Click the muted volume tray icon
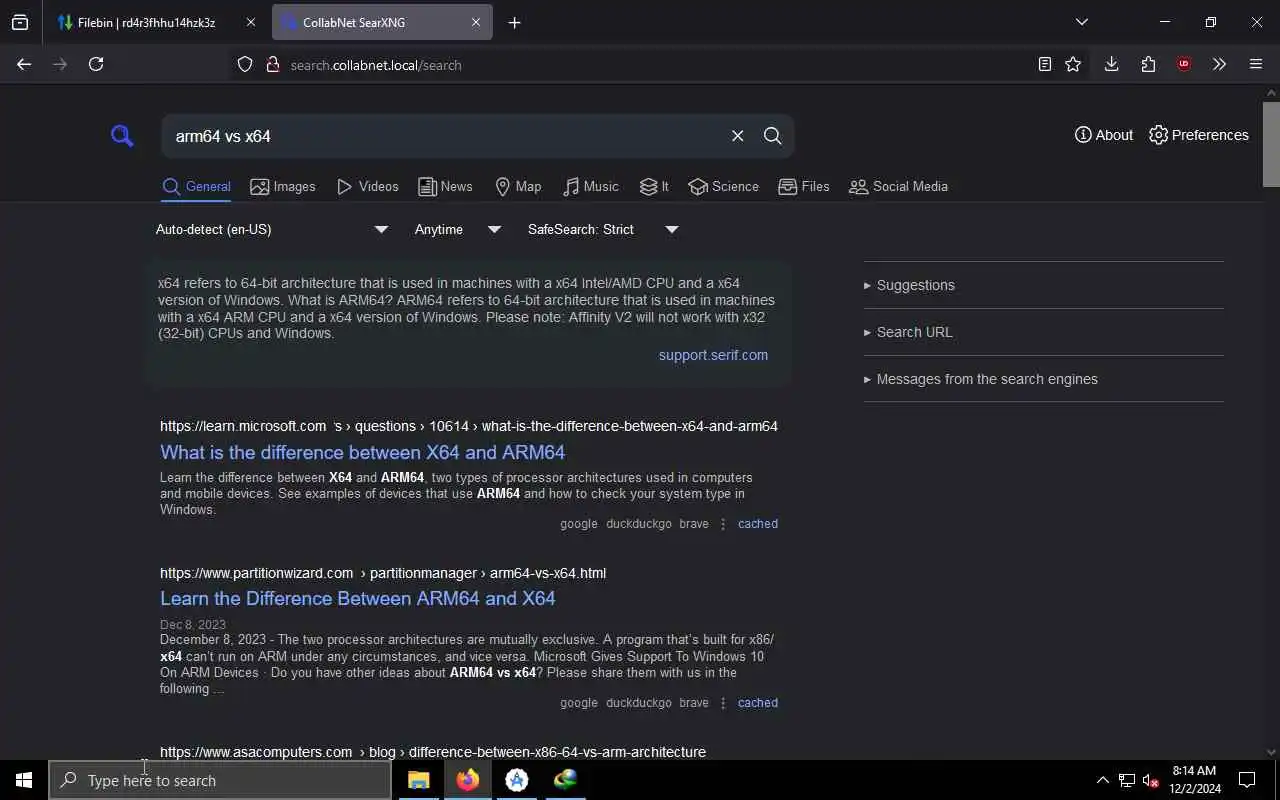The width and height of the screenshot is (1280, 800). 1150,780
